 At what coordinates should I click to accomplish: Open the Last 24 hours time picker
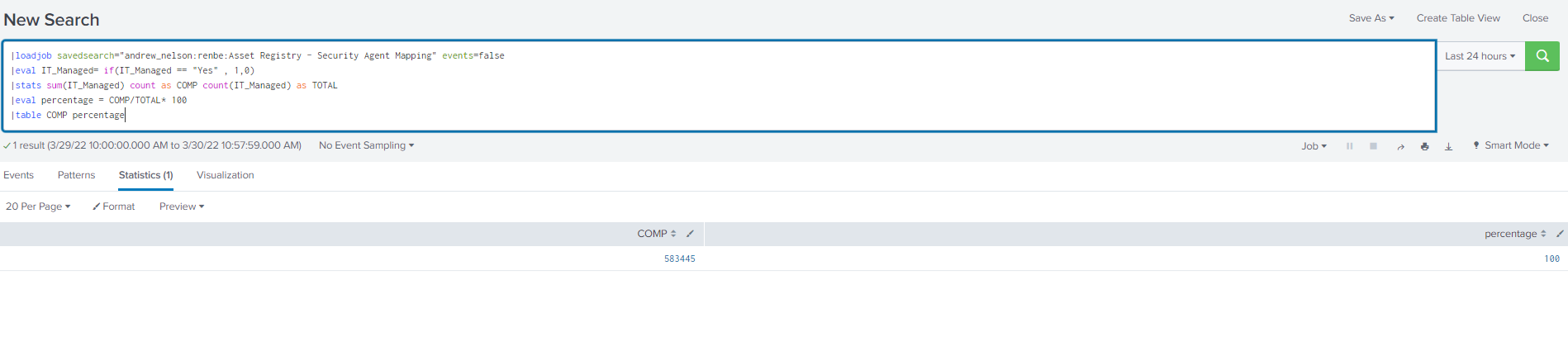coord(1480,56)
